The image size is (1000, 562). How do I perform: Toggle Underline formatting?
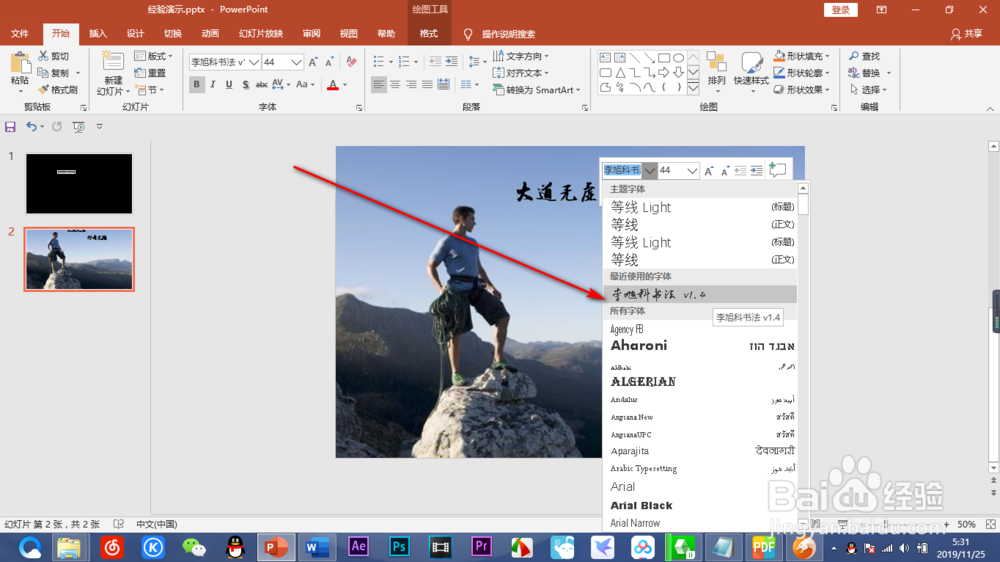[229, 84]
